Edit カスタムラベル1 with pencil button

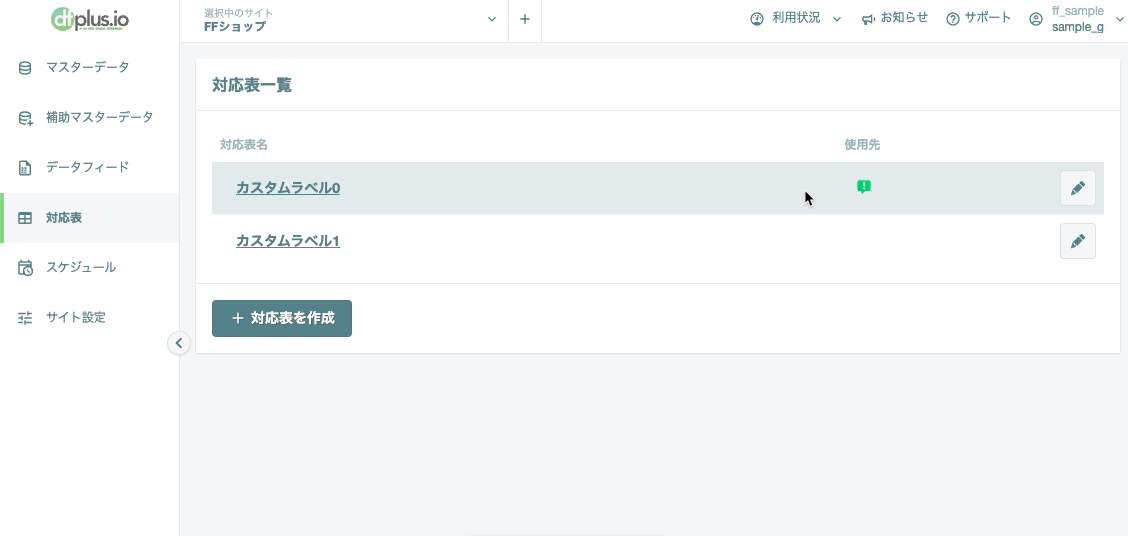[x=1078, y=241]
